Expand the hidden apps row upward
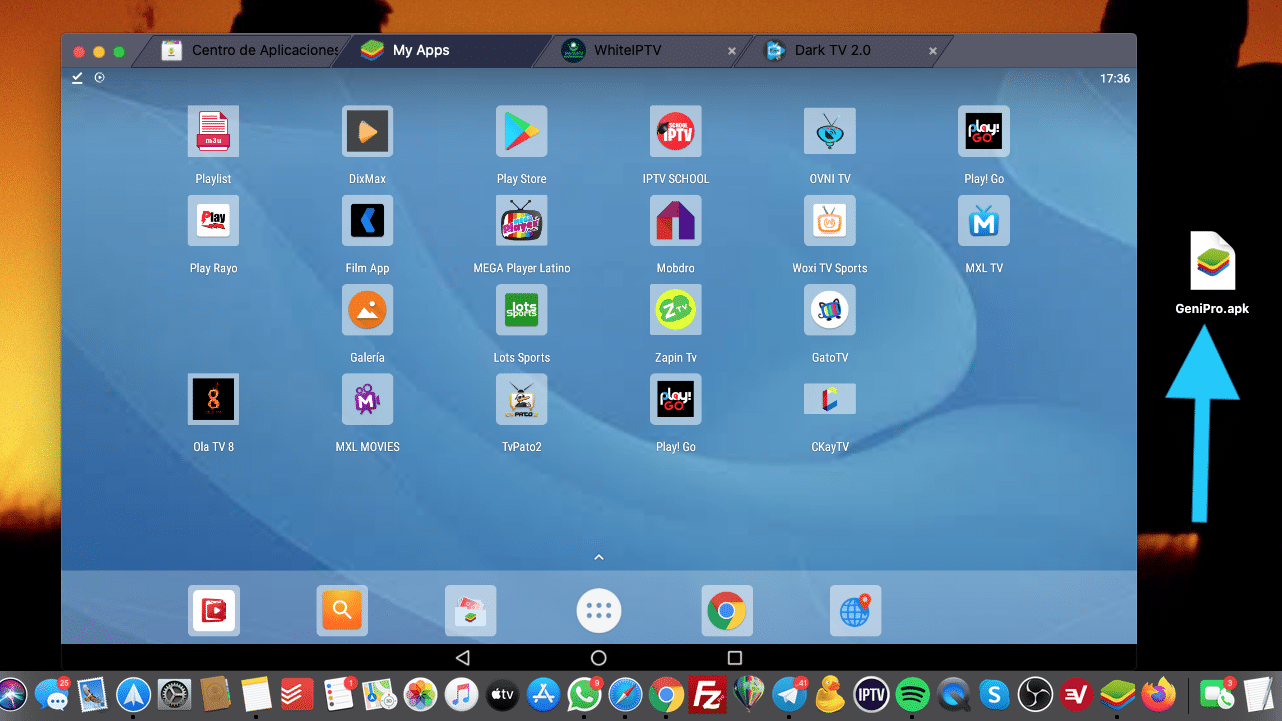Viewport: 1282px width, 721px height. click(x=598, y=557)
